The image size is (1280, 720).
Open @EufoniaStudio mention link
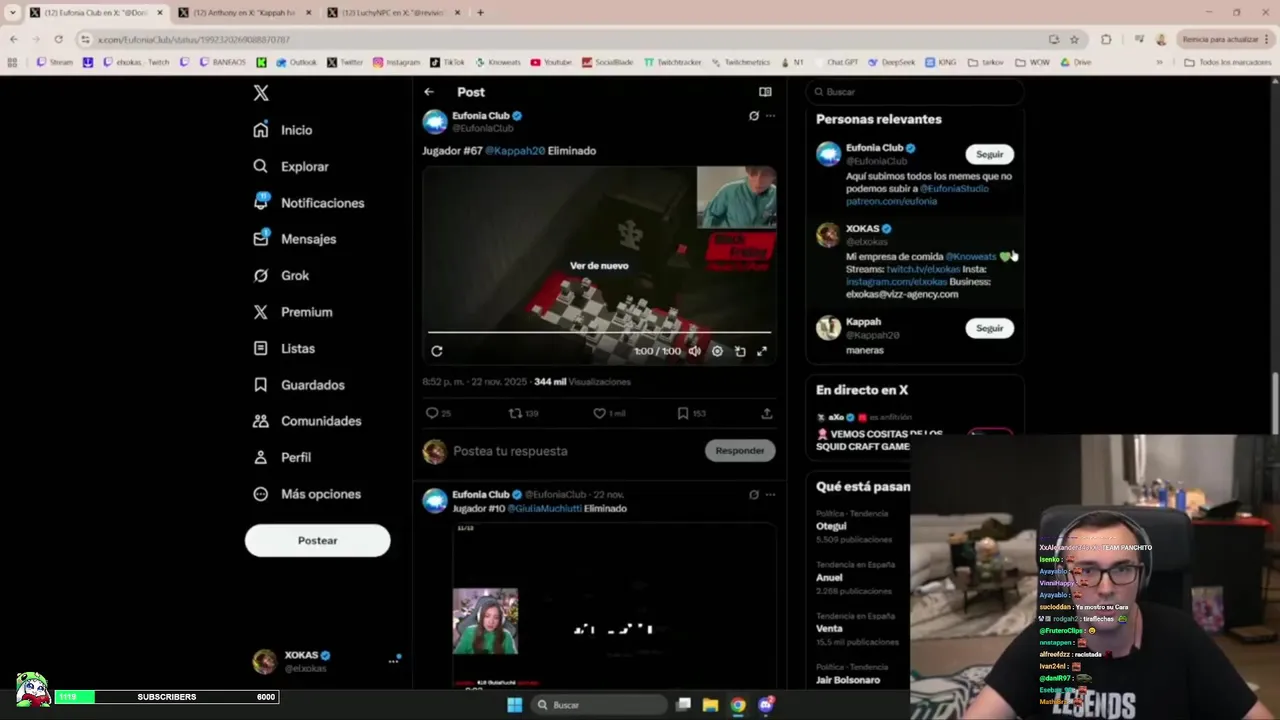tap(954, 189)
